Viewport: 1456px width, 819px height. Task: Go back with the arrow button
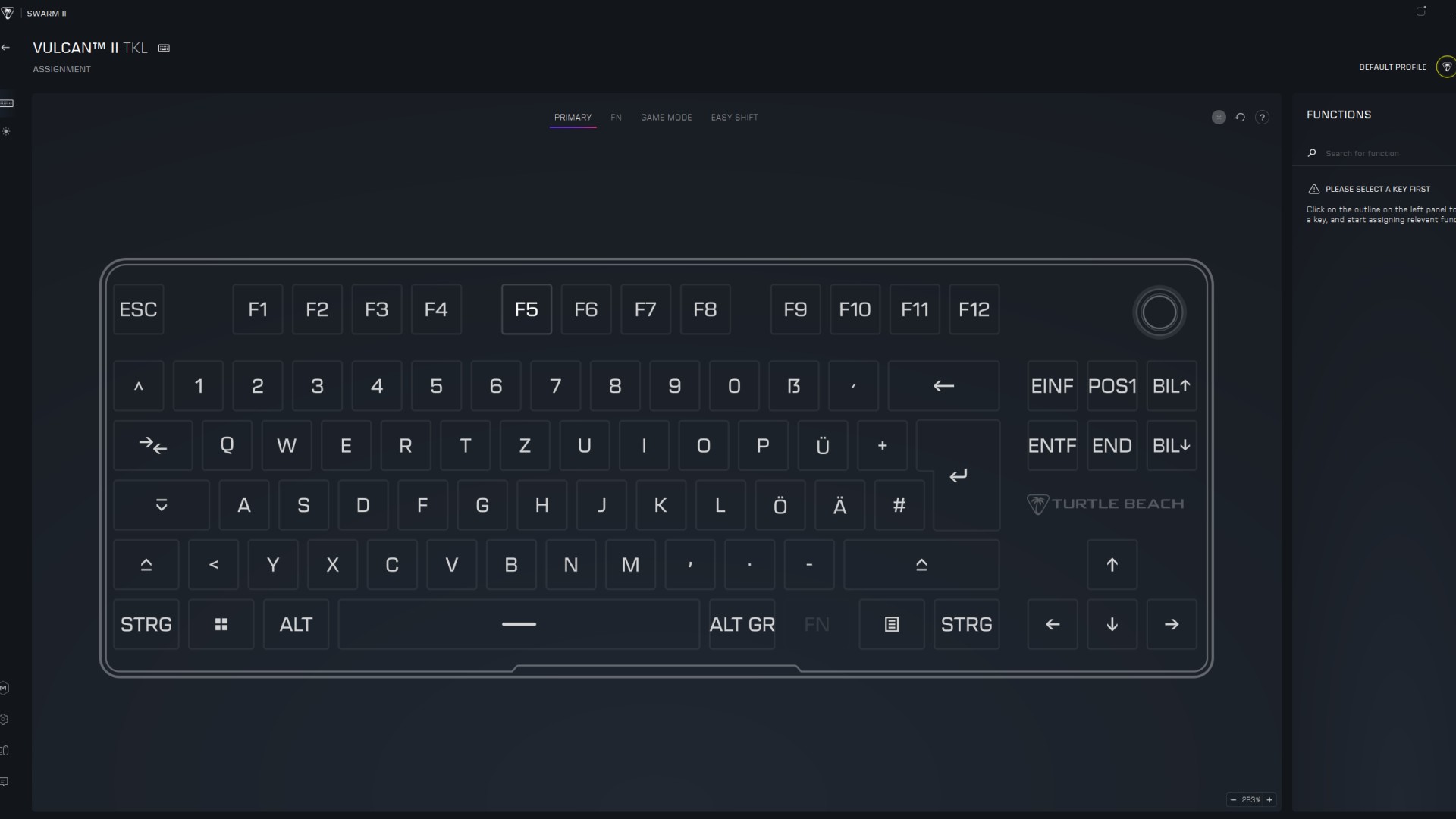(x=6, y=47)
